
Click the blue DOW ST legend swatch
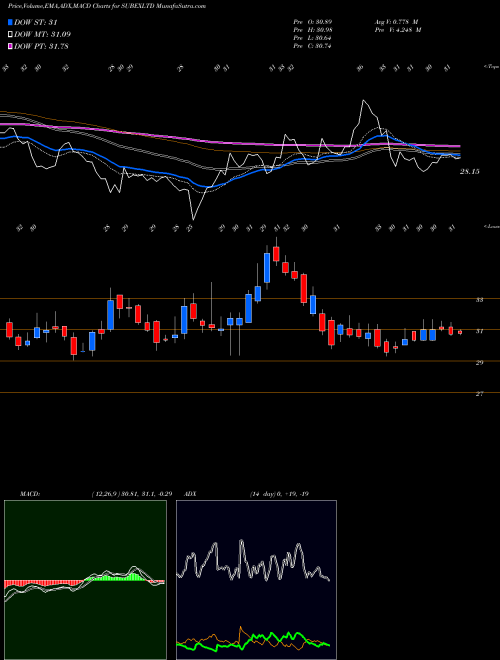point(11,22)
